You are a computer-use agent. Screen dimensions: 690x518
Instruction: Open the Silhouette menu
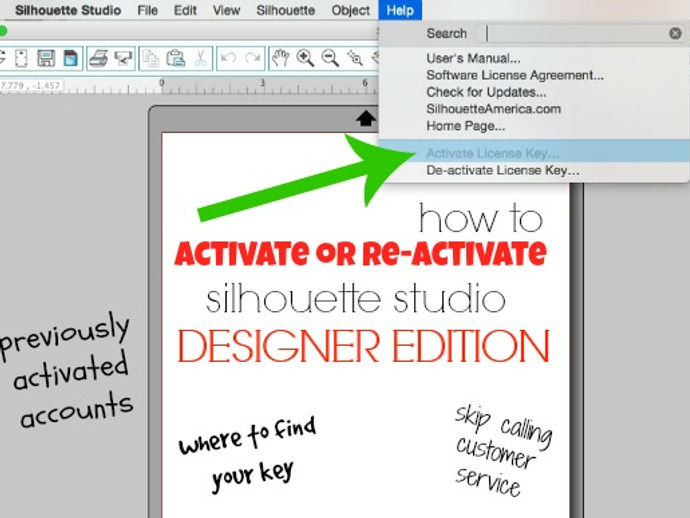pyautogui.click(x=286, y=10)
